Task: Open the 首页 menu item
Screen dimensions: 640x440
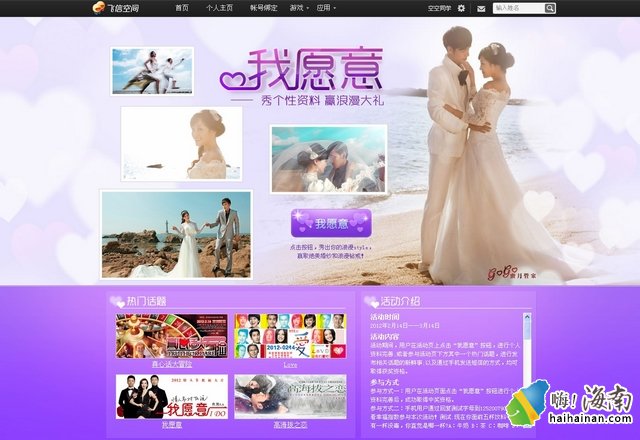Action: (182, 8)
